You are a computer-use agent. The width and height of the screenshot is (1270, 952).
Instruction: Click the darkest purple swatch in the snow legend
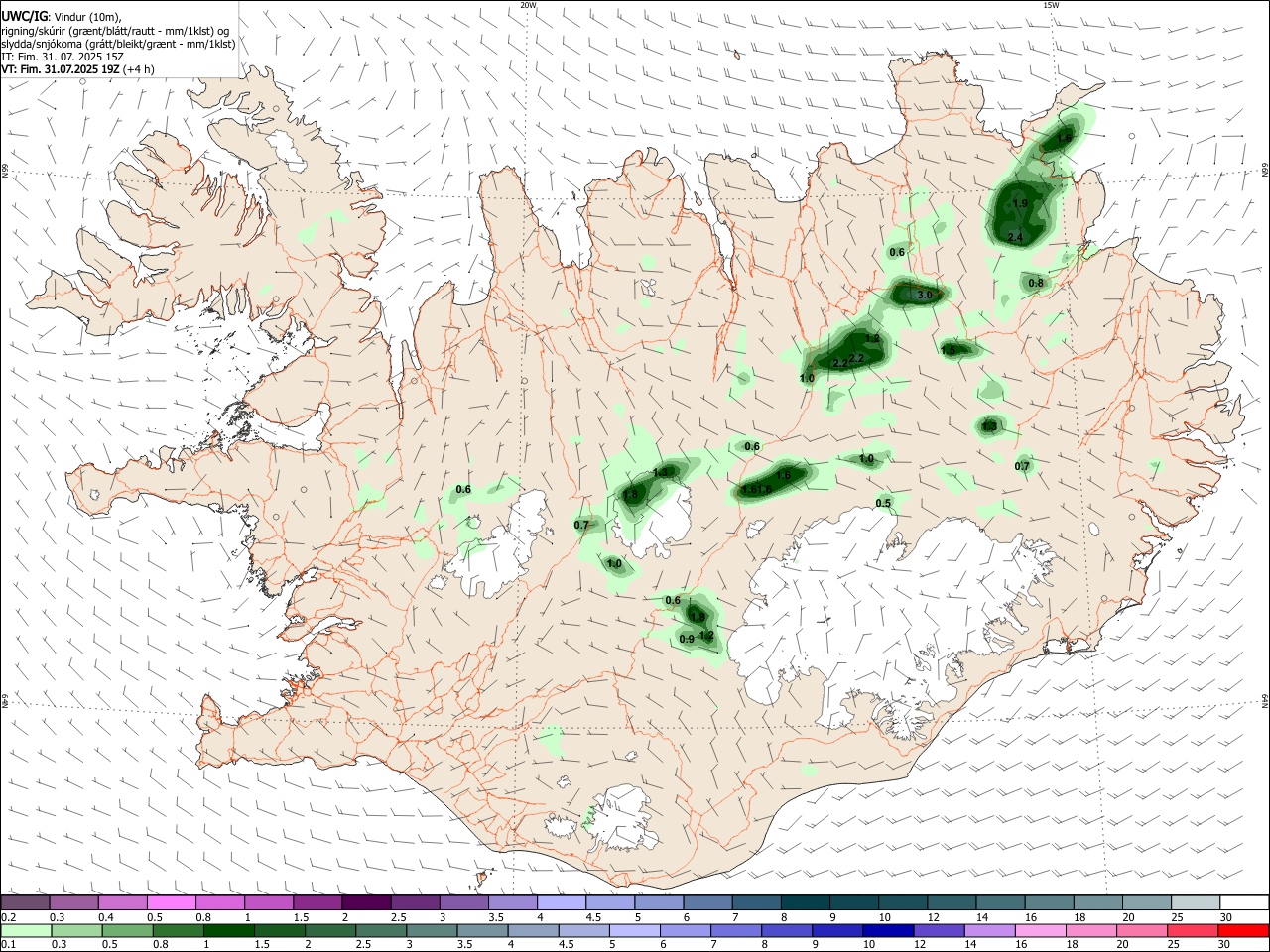pyautogui.click(x=366, y=903)
